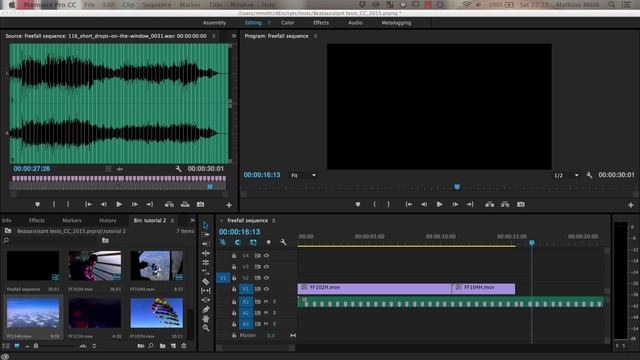Image resolution: width=640 pixels, height=360 pixels.
Task: Step forward one frame in Program monitor
Action: pyautogui.click(x=455, y=204)
